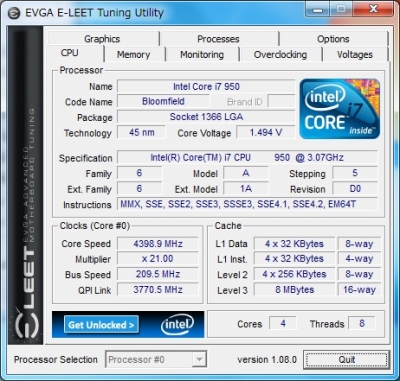Screen dimensions: 400x381
Task: Open the Options tab
Action: (x=333, y=39)
